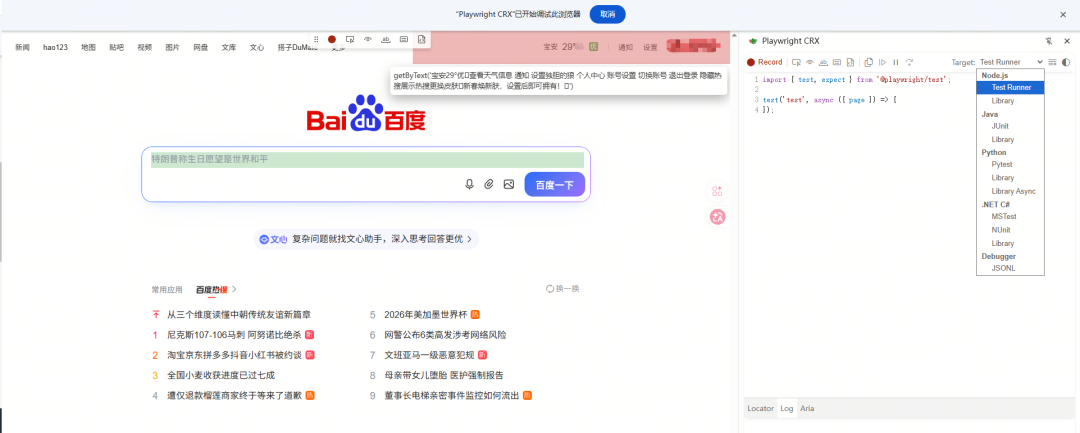The image size is (1080, 433).
Task: Click assert value icon on floating overlay toolbar
Action: (404, 40)
